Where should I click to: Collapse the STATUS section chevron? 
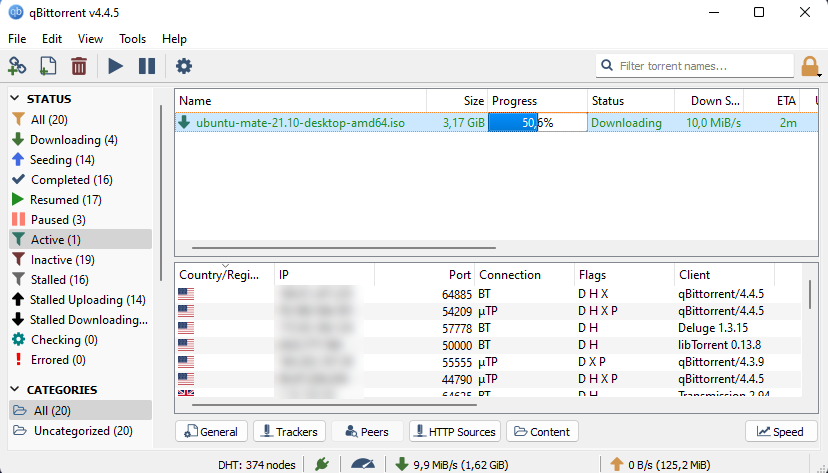(15, 99)
